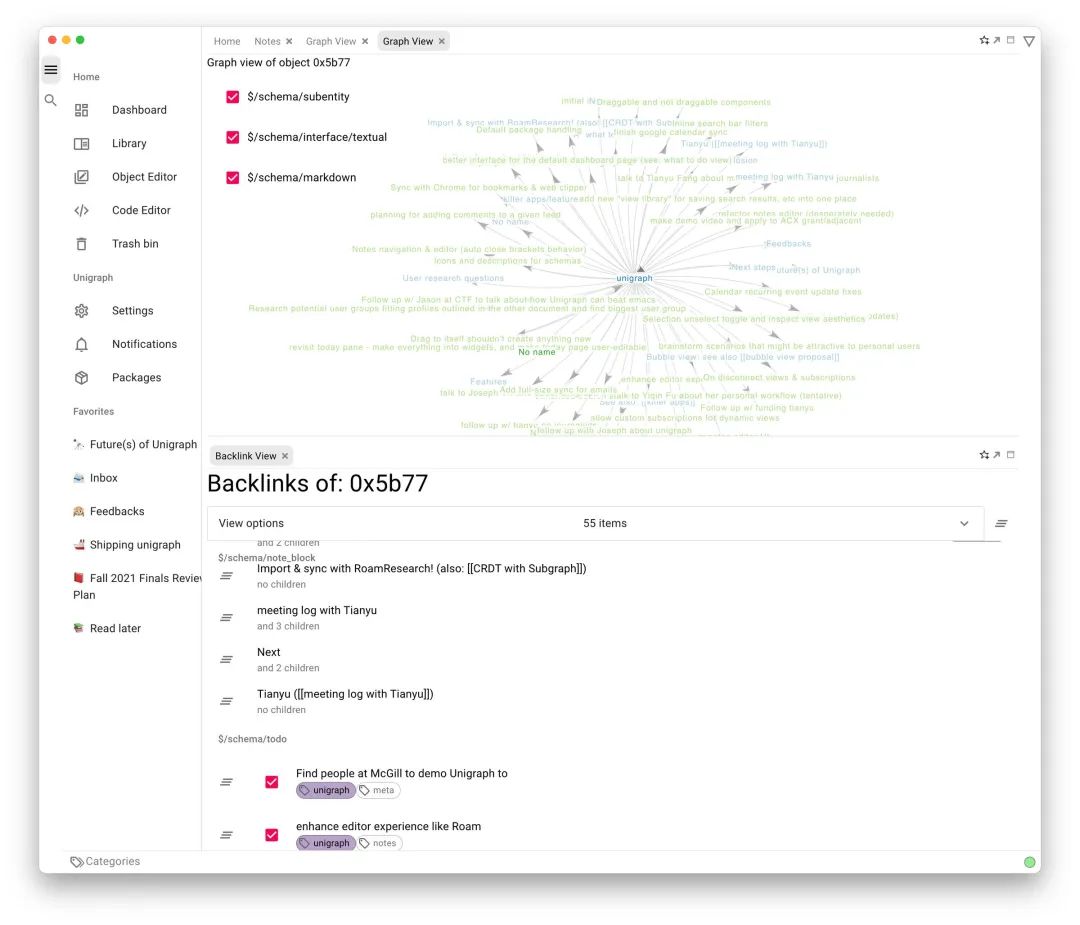The height and width of the screenshot is (925, 1080).
Task: Uncheck the $/schema/markdown filter
Action: pyautogui.click(x=233, y=178)
